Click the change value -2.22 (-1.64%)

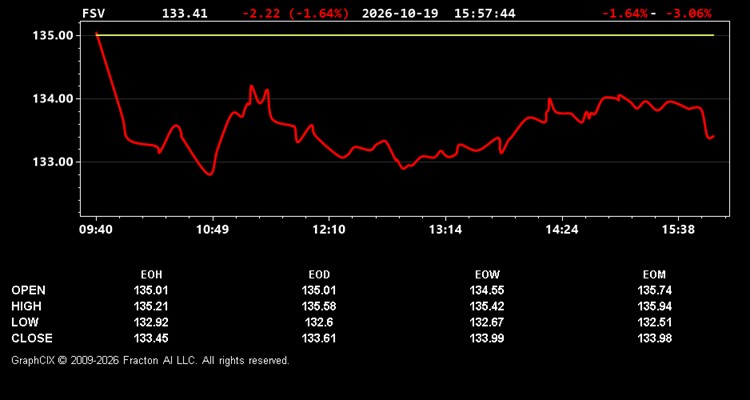(296, 13)
